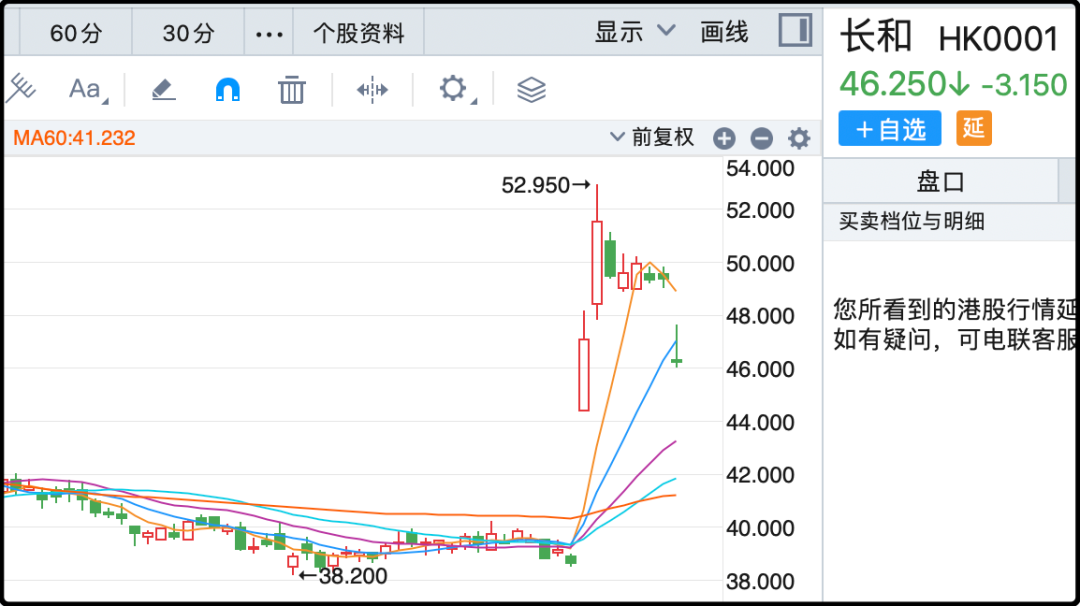The width and height of the screenshot is (1080, 606).
Task: Toggle the magnet snap tool
Action: point(228,90)
